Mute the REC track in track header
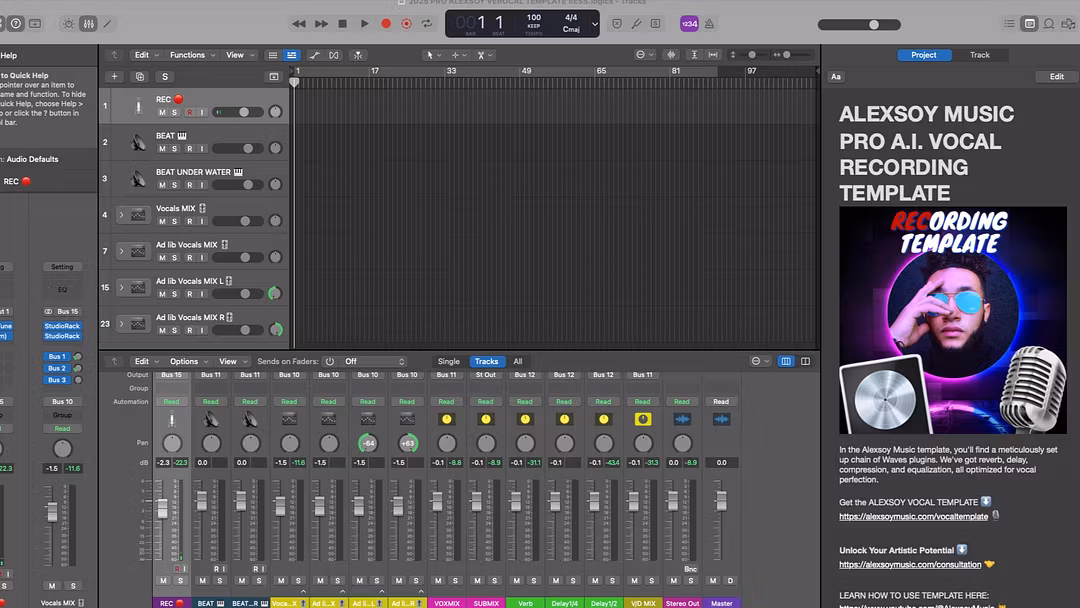The height and width of the screenshot is (608, 1080). coord(162,112)
